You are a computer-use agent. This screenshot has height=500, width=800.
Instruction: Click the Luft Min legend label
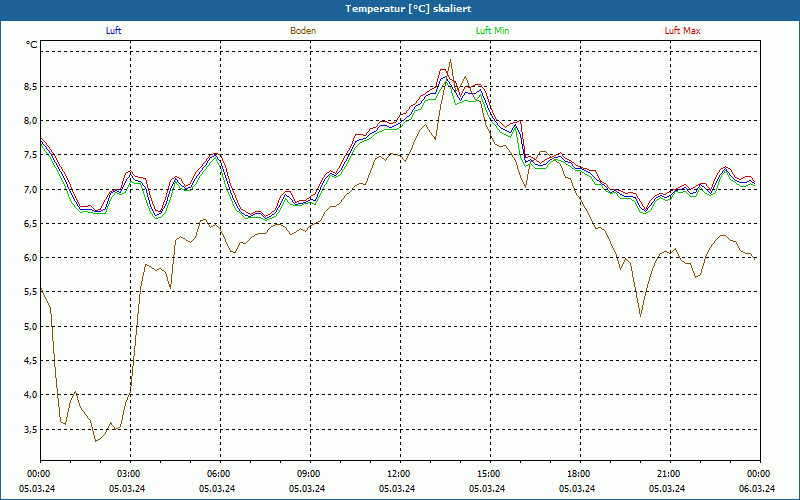(x=492, y=31)
